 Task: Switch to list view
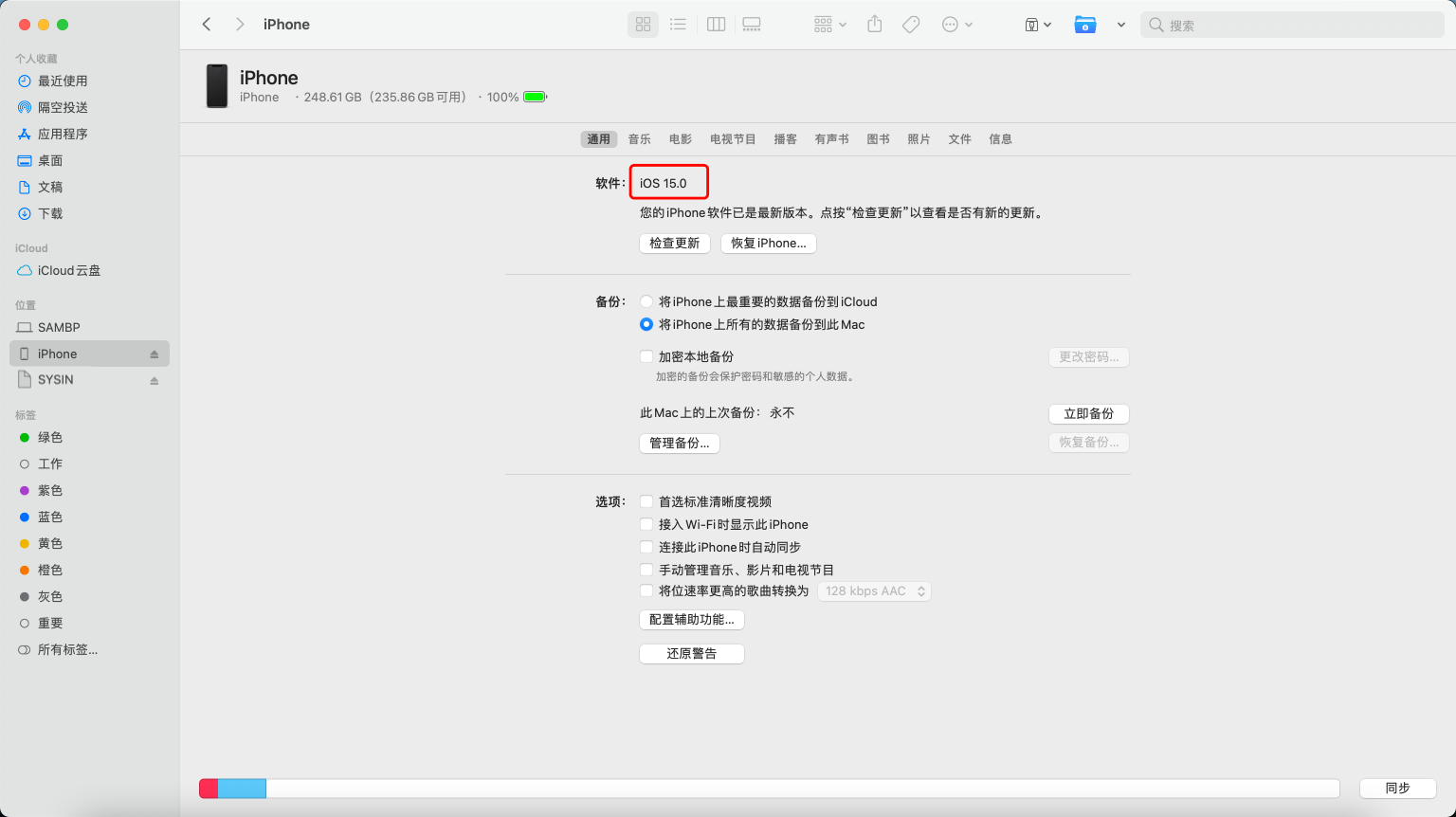pos(678,25)
